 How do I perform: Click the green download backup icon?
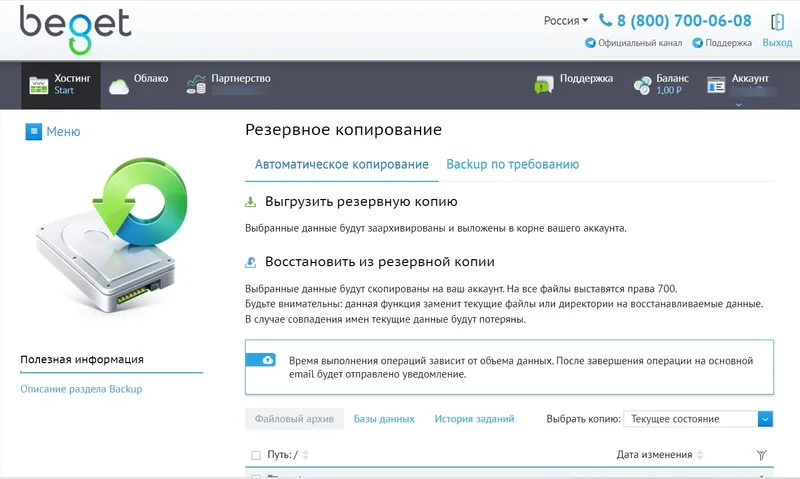tap(250, 202)
